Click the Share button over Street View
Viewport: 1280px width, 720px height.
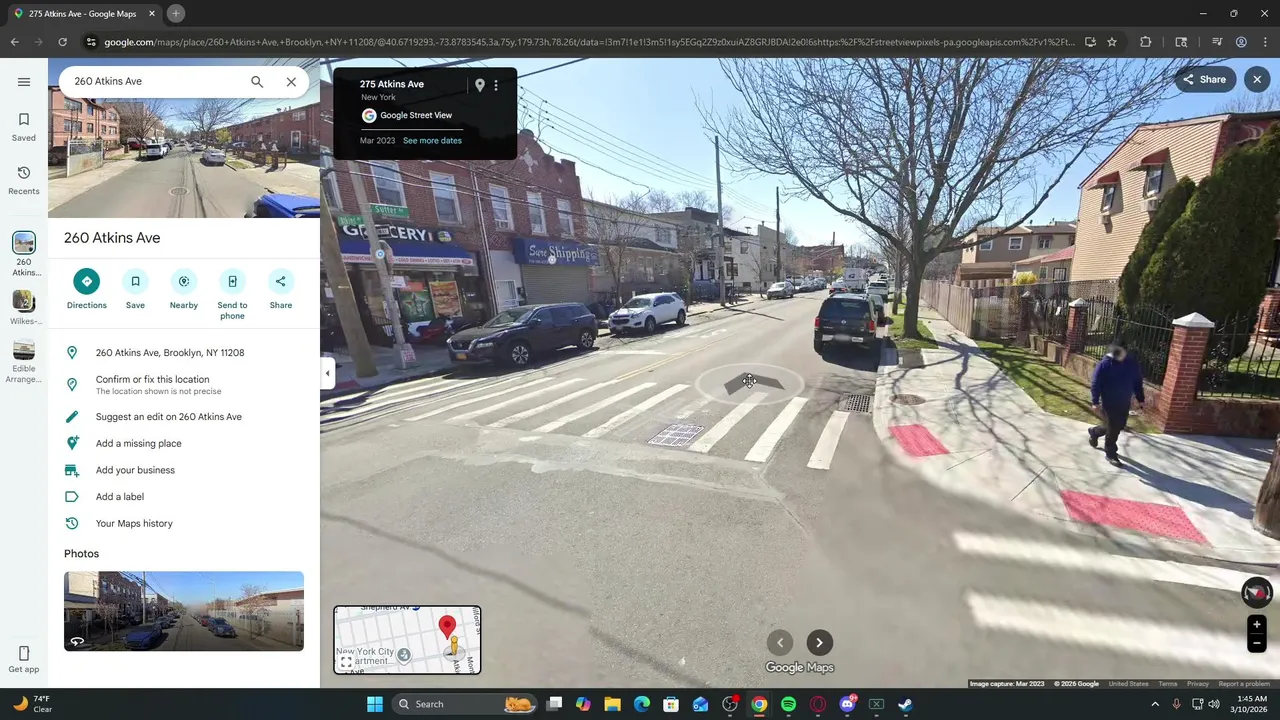coord(1204,79)
